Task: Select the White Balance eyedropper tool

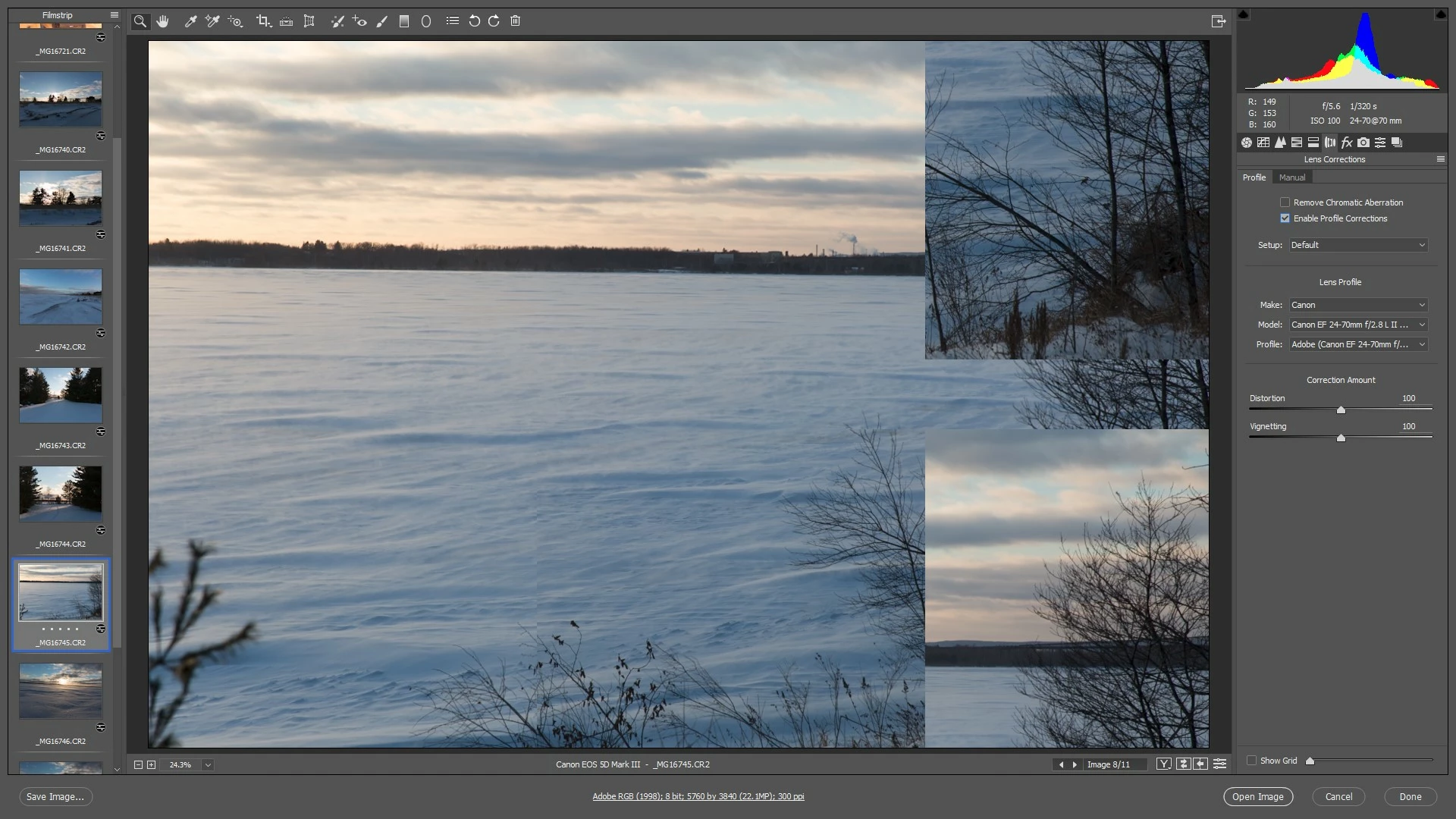Action: click(190, 21)
